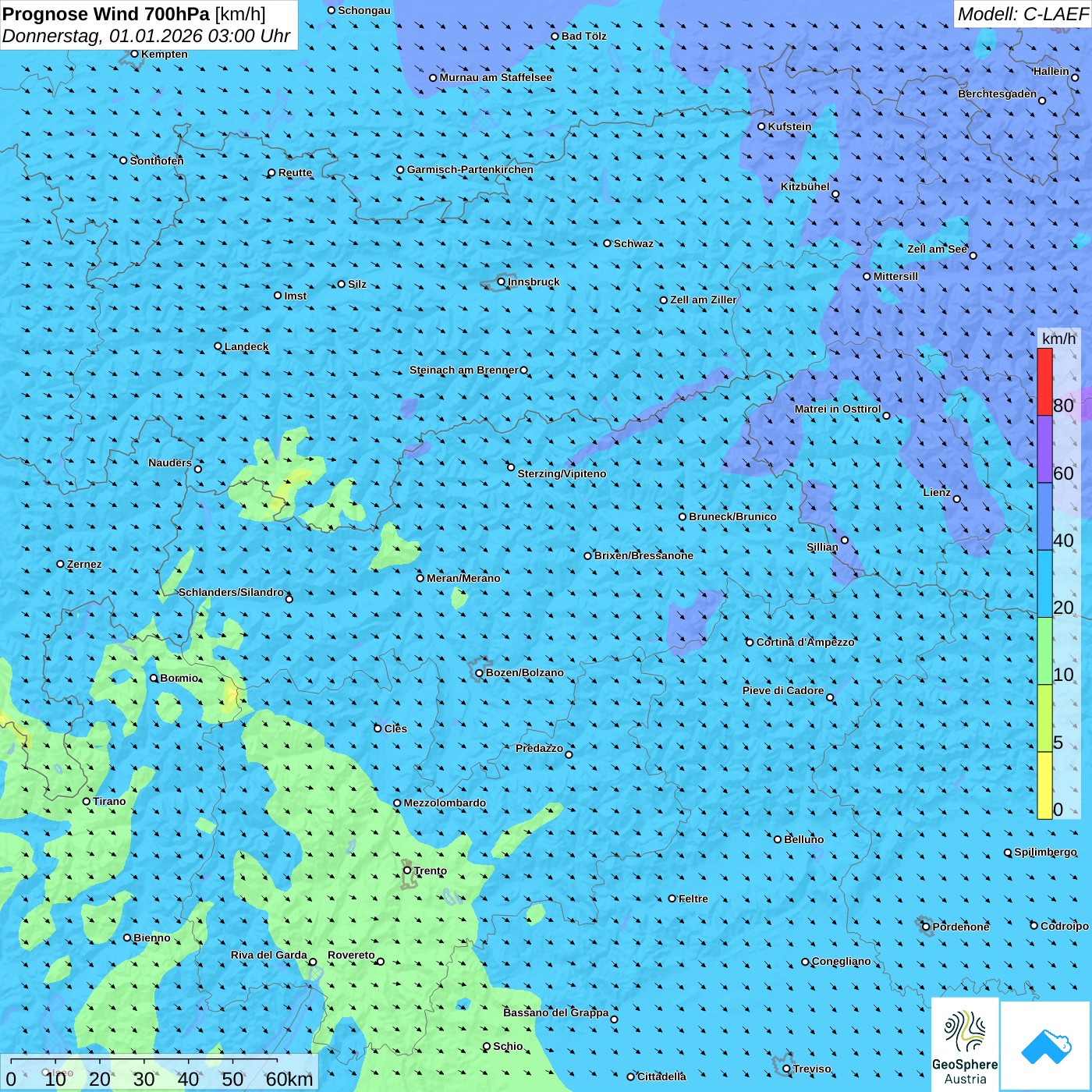Screen dimensions: 1092x1092
Task: Click the Pordenone label
Action: click(961, 927)
